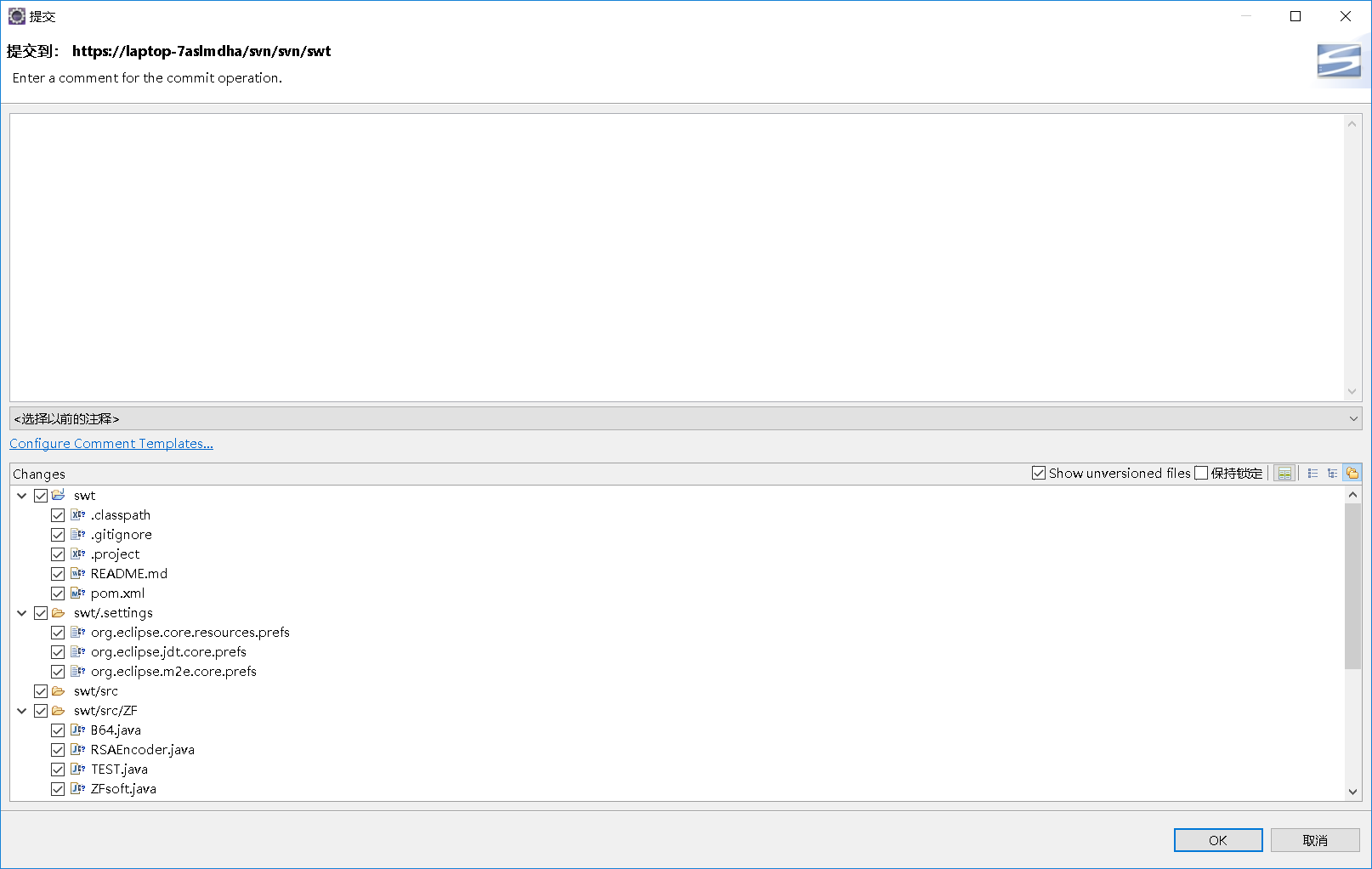Click the XML file icon beside .classpath
The image size is (1372, 869).
[77, 514]
